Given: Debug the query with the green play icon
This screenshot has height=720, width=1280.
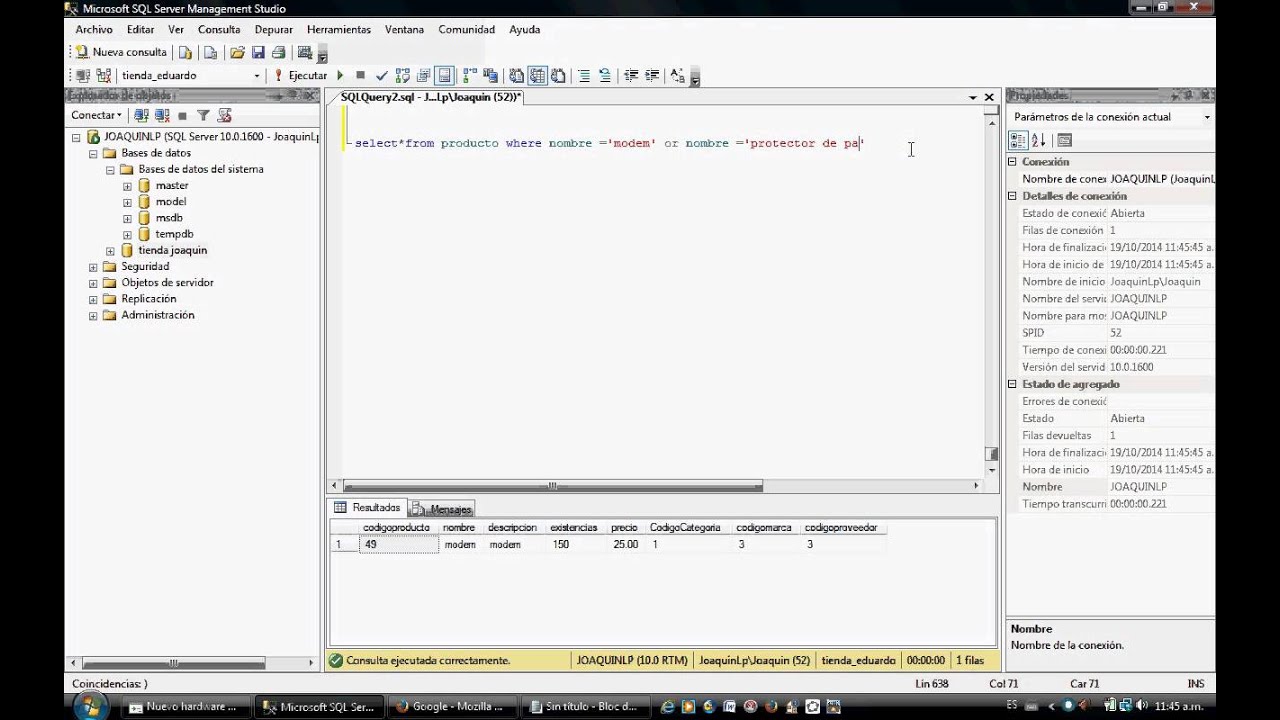Looking at the screenshot, I should (339, 75).
